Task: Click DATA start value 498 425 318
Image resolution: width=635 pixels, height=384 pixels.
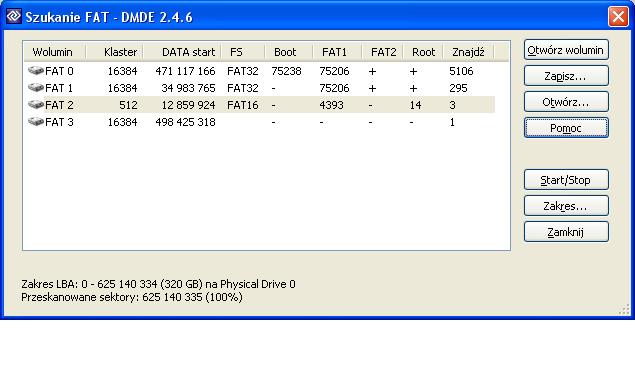Action: [185, 122]
